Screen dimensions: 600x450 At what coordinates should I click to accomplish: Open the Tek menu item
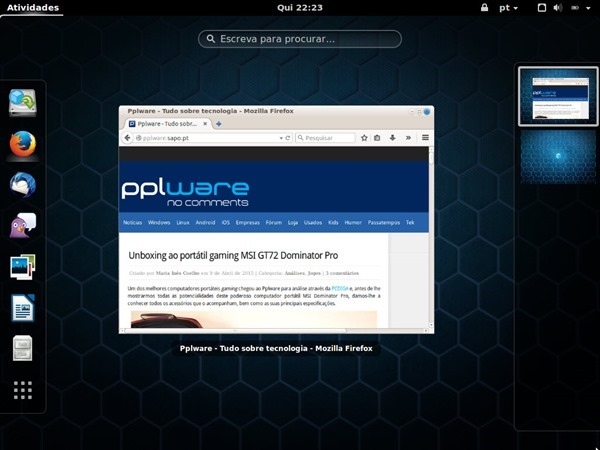tap(410, 222)
